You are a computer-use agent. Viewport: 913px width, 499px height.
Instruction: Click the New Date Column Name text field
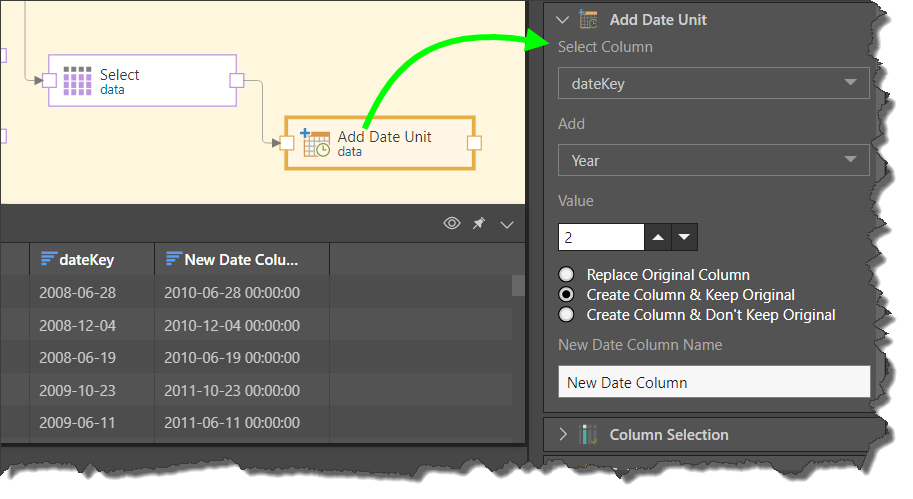coord(713,382)
